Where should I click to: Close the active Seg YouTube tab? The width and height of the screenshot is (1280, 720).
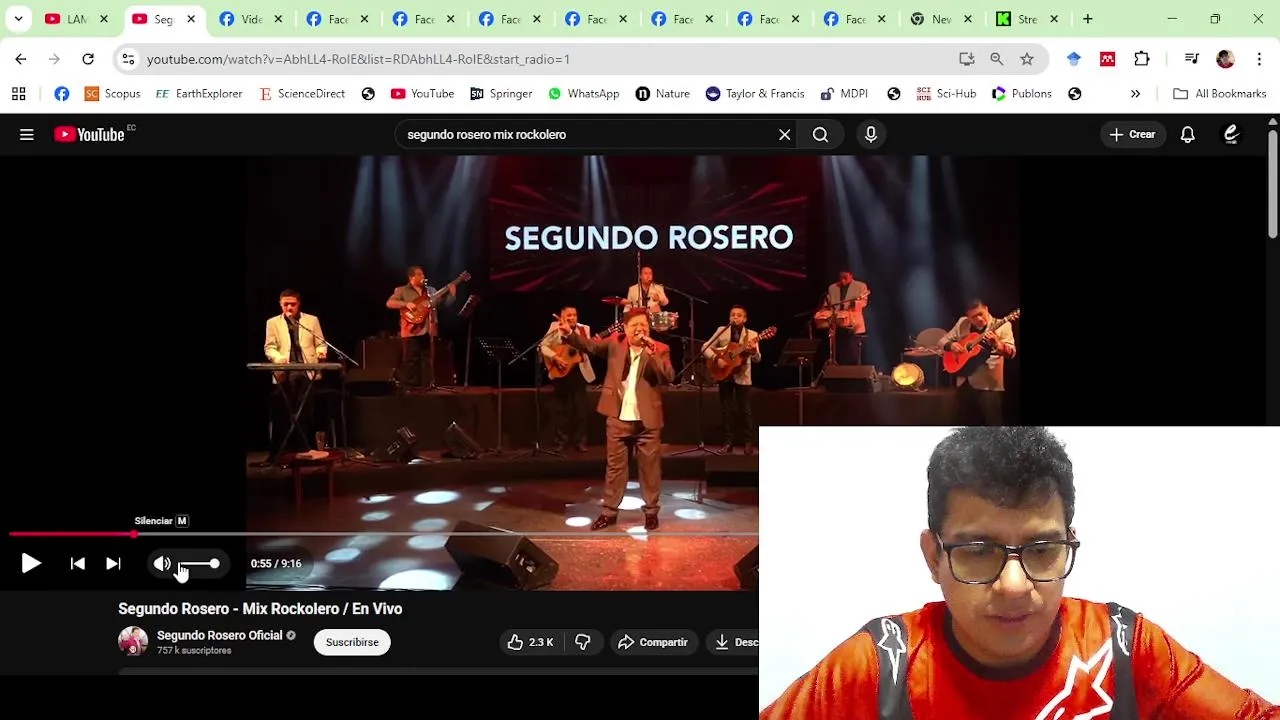pos(191,19)
